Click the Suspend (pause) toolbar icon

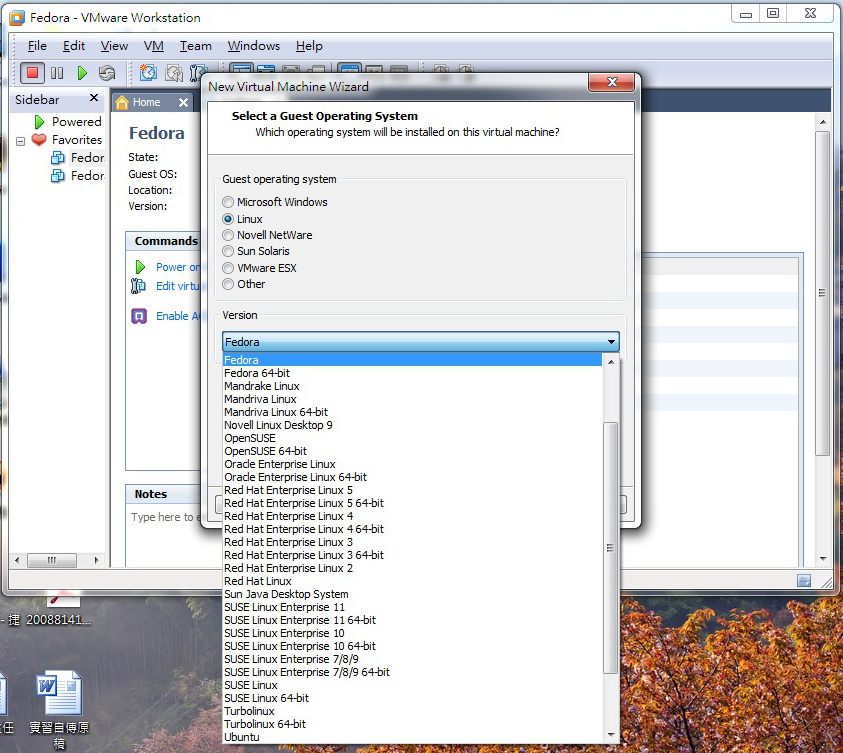pos(57,73)
